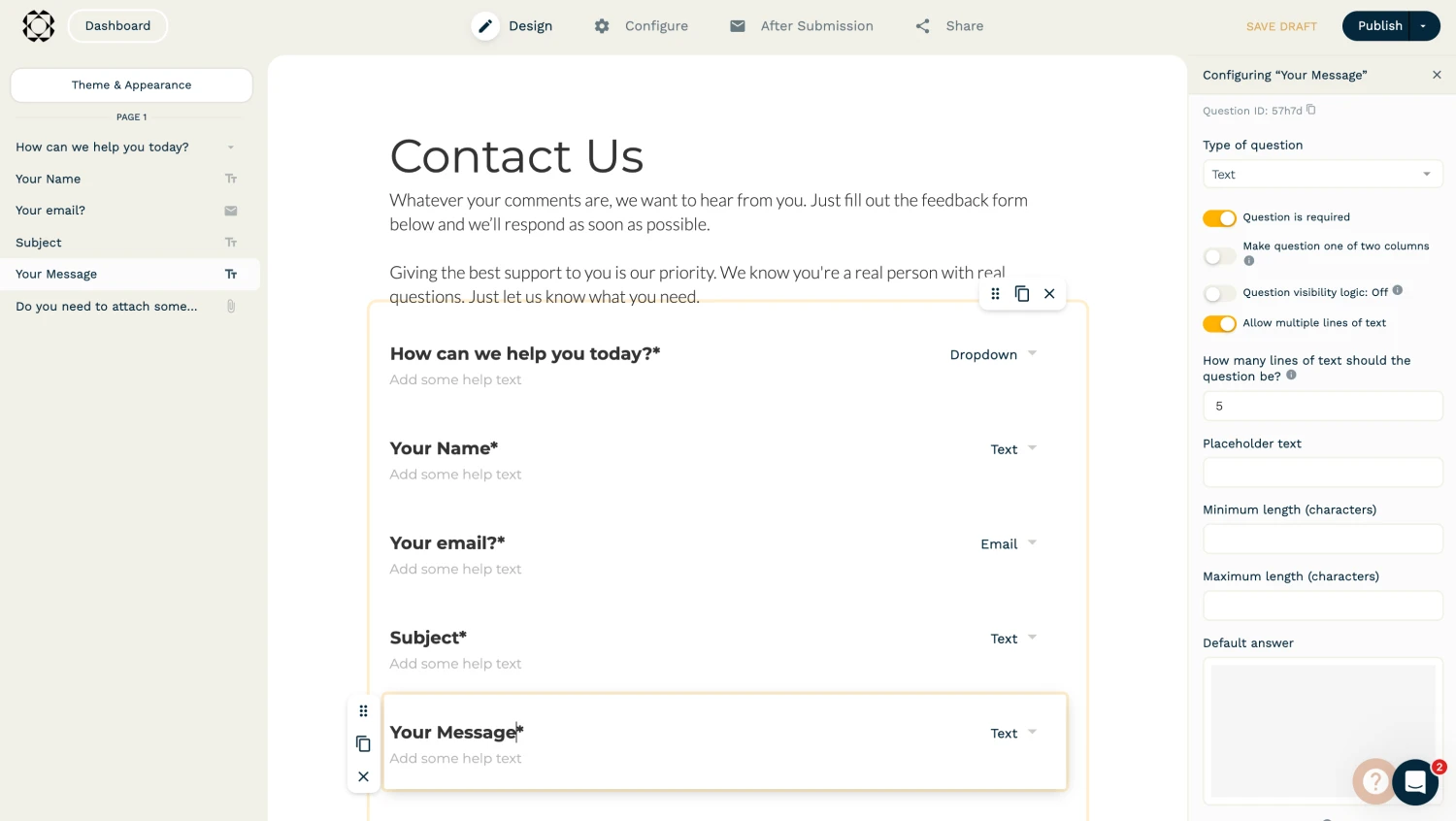
Task: Open the chat support widget
Action: [x=1415, y=781]
